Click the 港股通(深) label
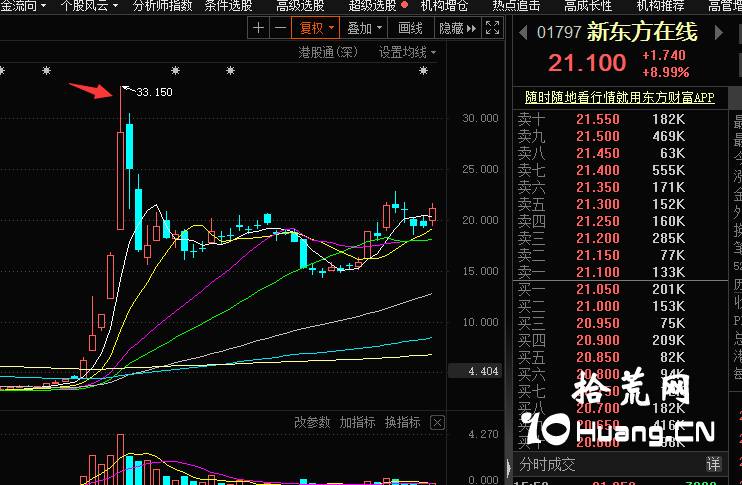The width and height of the screenshot is (742, 485). pyautogui.click(x=328, y=52)
